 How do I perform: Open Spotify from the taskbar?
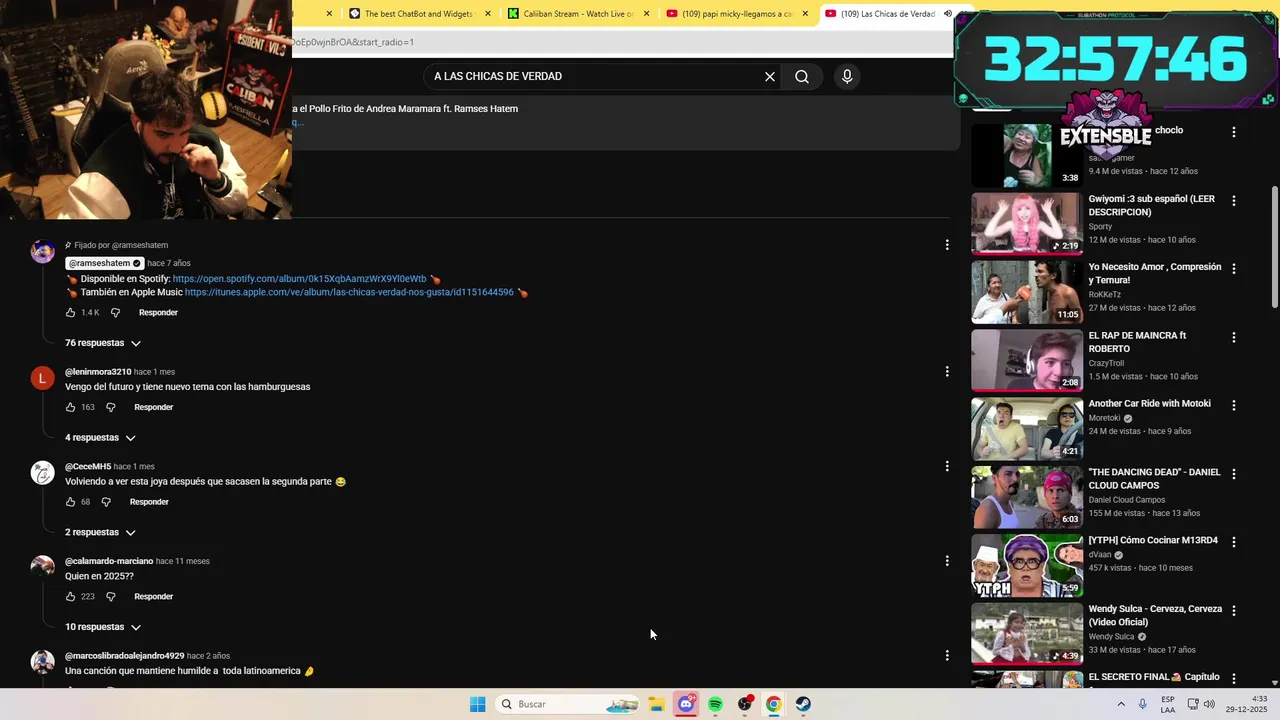(x=715, y=704)
